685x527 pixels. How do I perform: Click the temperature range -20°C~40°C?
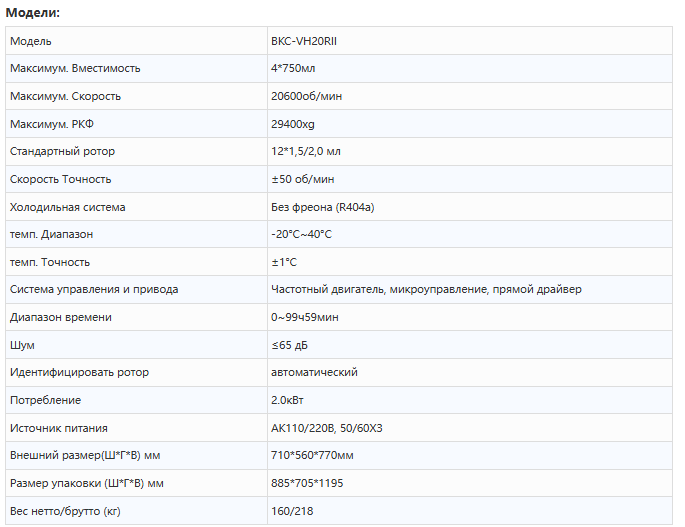click(301, 234)
